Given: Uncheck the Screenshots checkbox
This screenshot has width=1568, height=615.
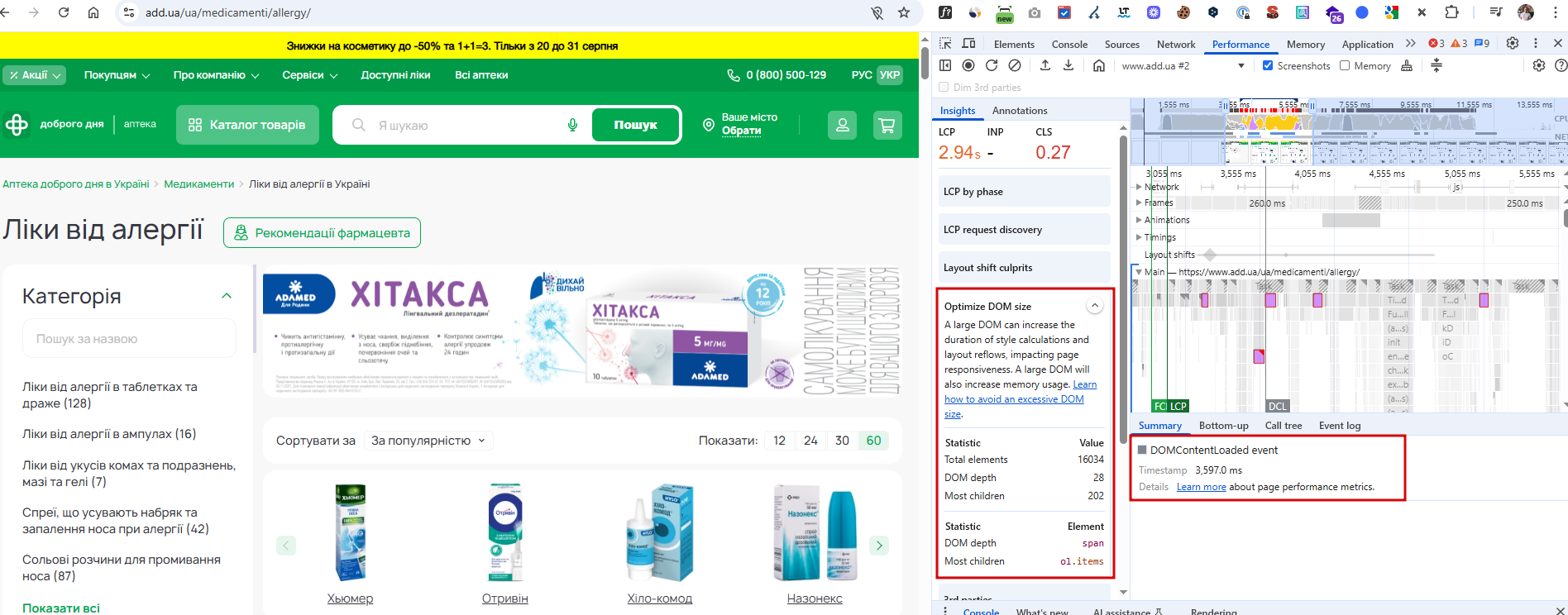Looking at the screenshot, I should click(1268, 65).
